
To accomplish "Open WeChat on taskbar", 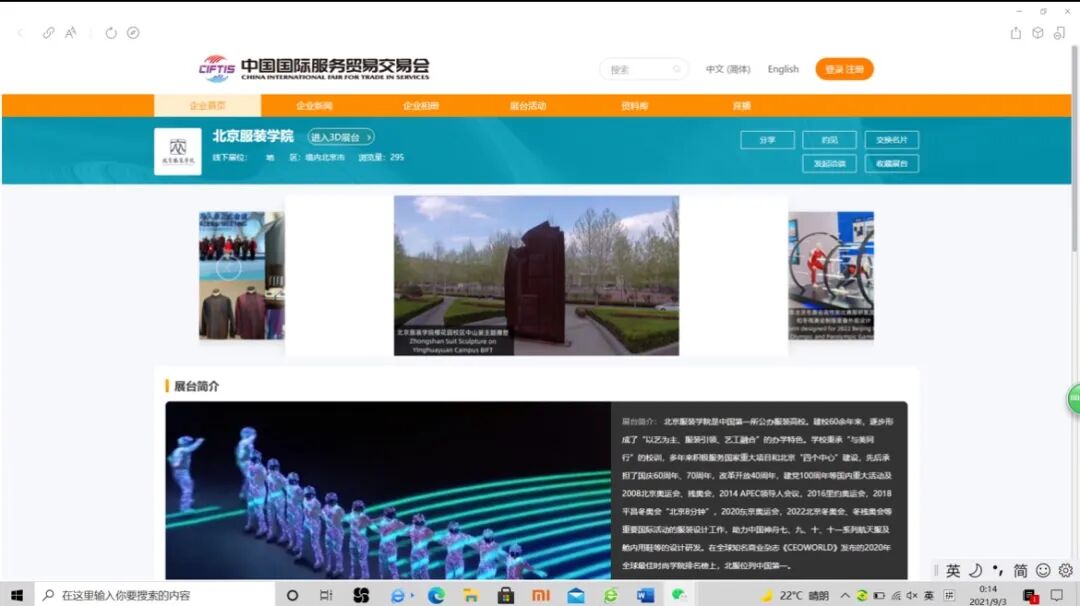I will (x=679, y=595).
